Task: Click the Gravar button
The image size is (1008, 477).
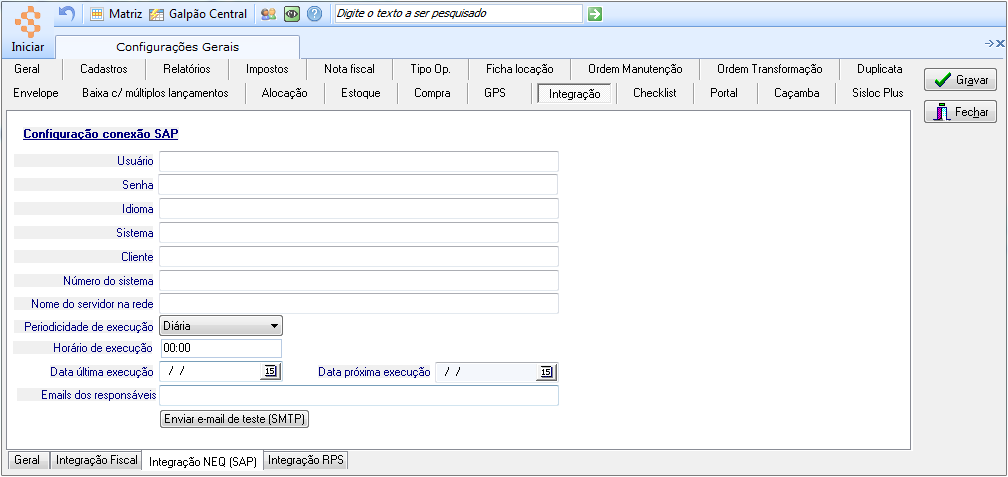Action: click(960, 80)
